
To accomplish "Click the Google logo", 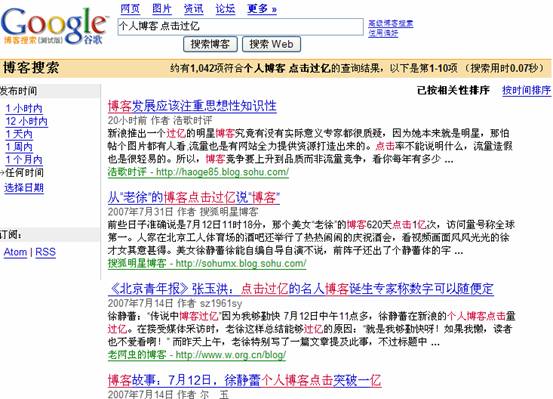I will tap(54, 25).
